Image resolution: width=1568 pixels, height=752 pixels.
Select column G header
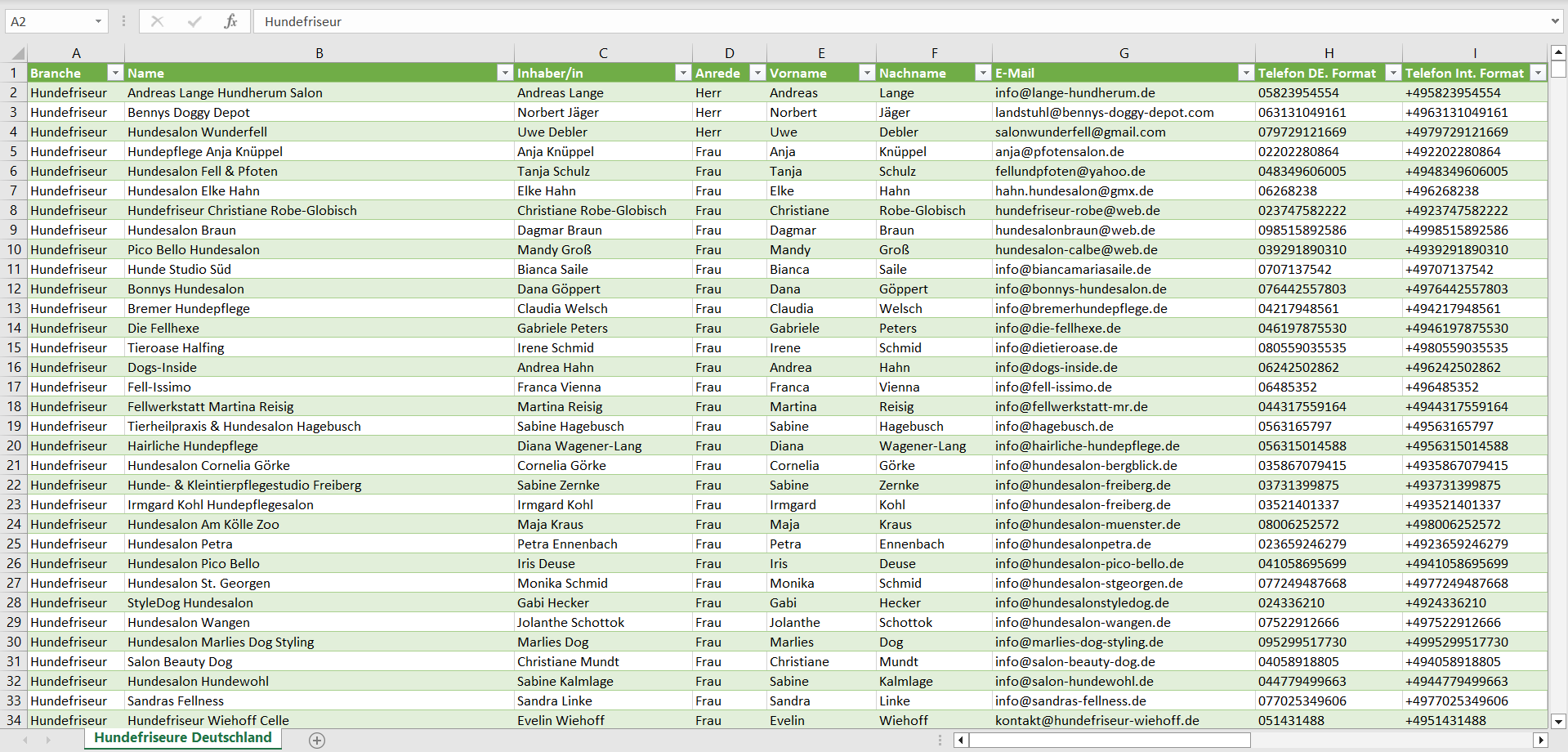point(1124,53)
